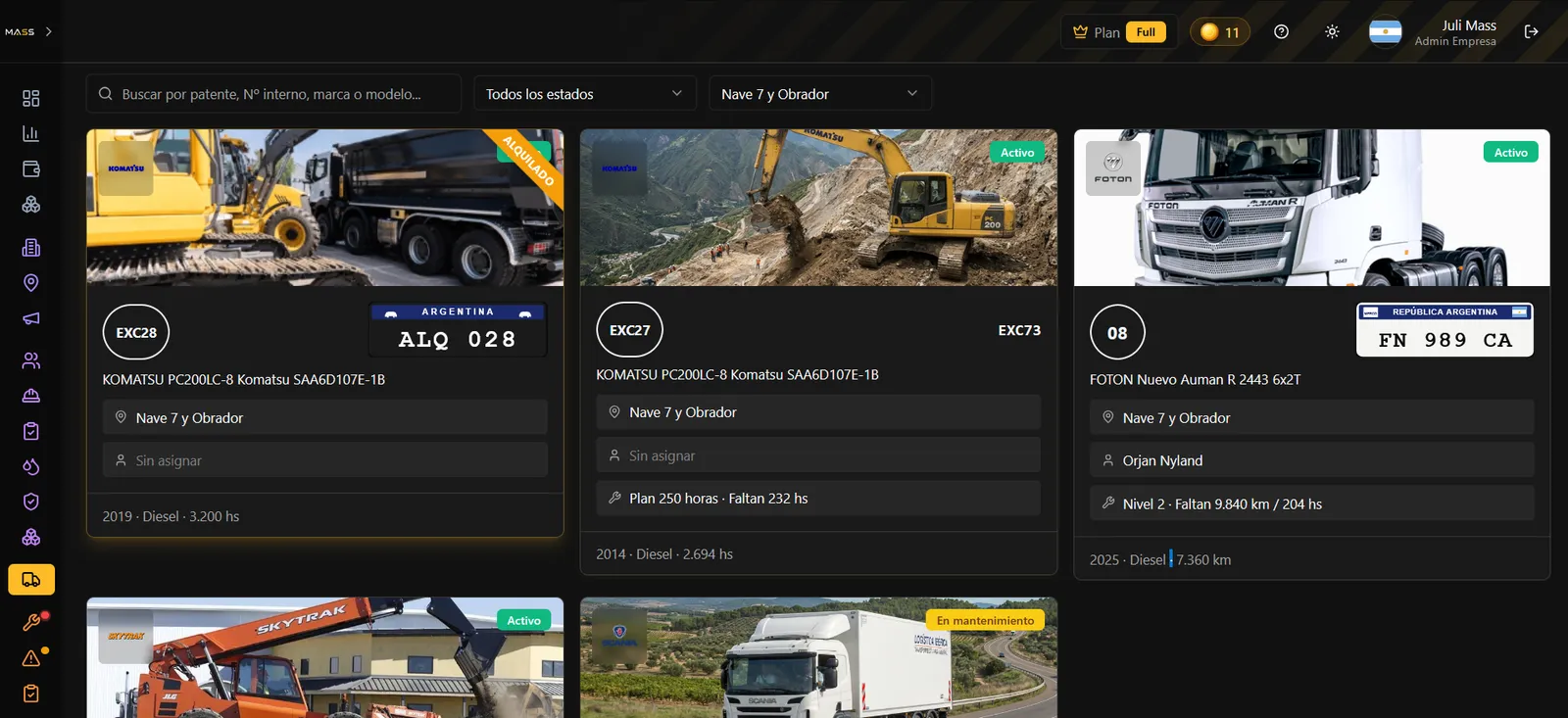Open the orange Skytrak telehandler photo
The height and width of the screenshot is (718, 1568).
(325, 657)
